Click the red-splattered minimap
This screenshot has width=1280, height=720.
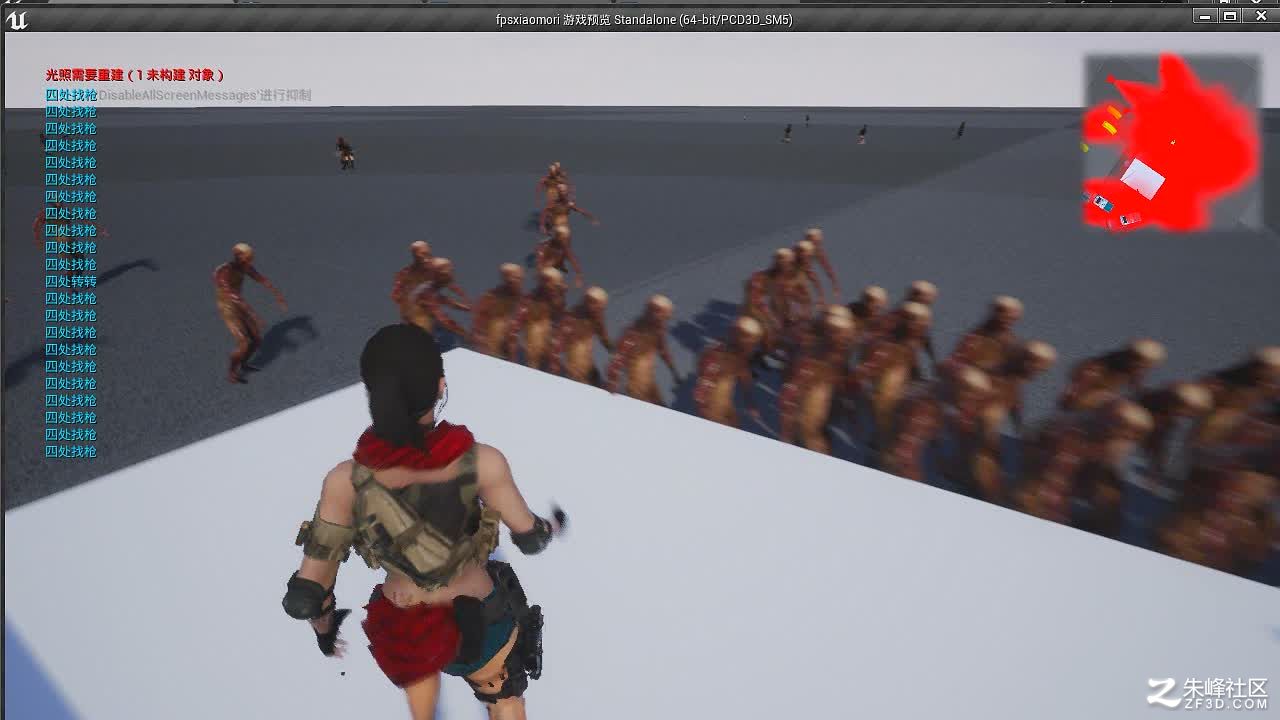pyautogui.click(x=1171, y=144)
